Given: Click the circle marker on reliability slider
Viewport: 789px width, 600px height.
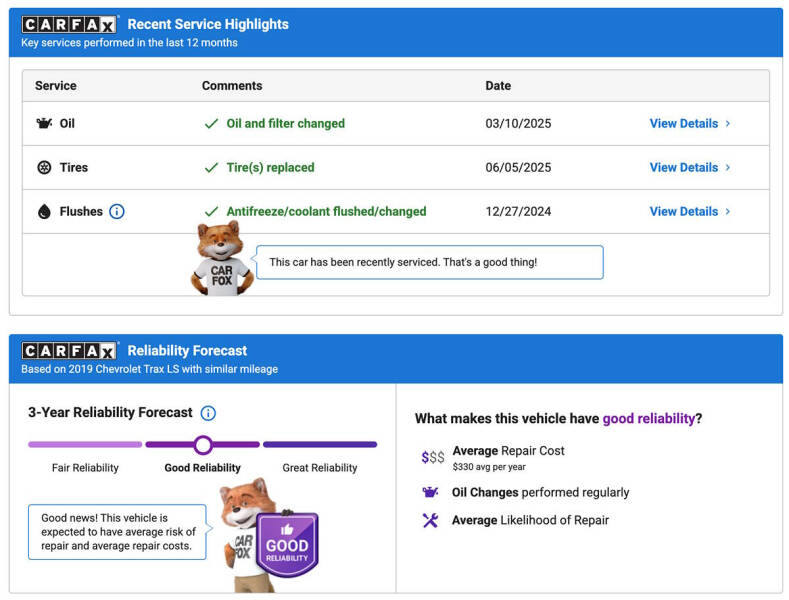Looking at the screenshot, I should pos(203,445).
